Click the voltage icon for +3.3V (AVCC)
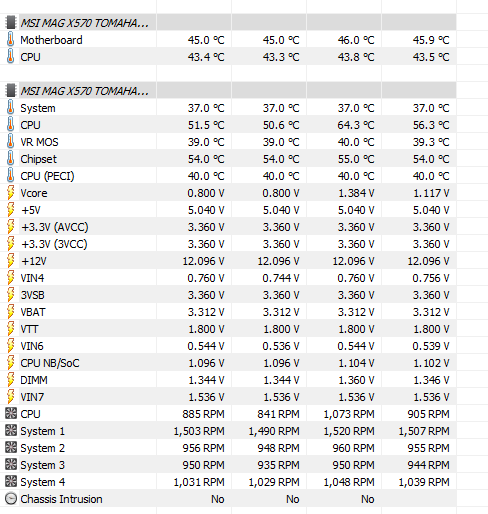The height and width of the screenshot is (514, 488). click(11, 227)
